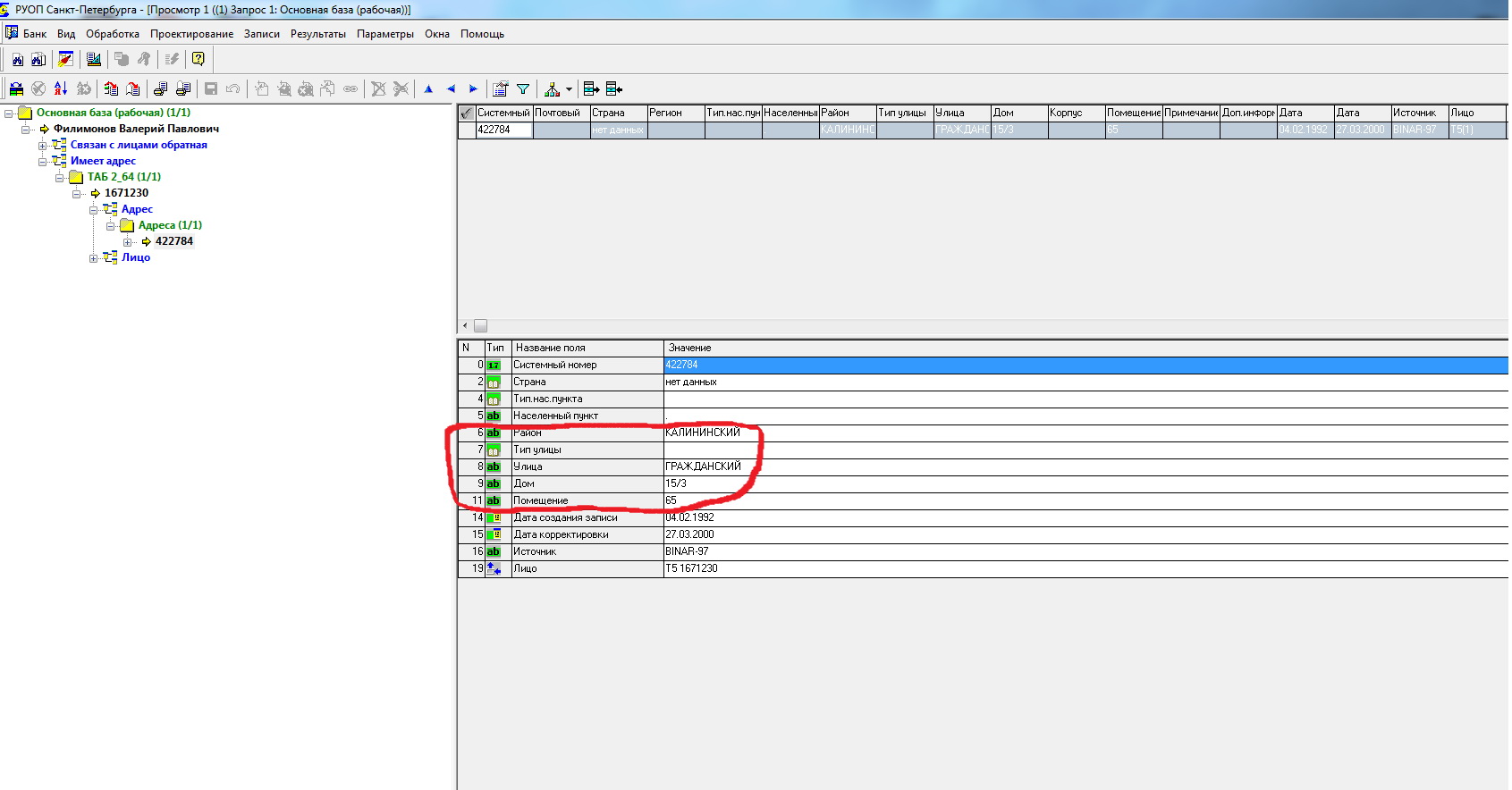The height and width of the screenshot is (790, 1512).
Task: Select the 'ГРАЖДАНСКИЙ' street value cell
Action: (703, 466)
